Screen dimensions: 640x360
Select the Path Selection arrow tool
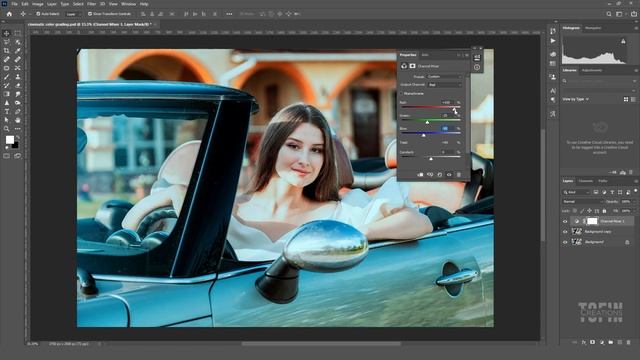pyautogui.click(x=7, y=120)
